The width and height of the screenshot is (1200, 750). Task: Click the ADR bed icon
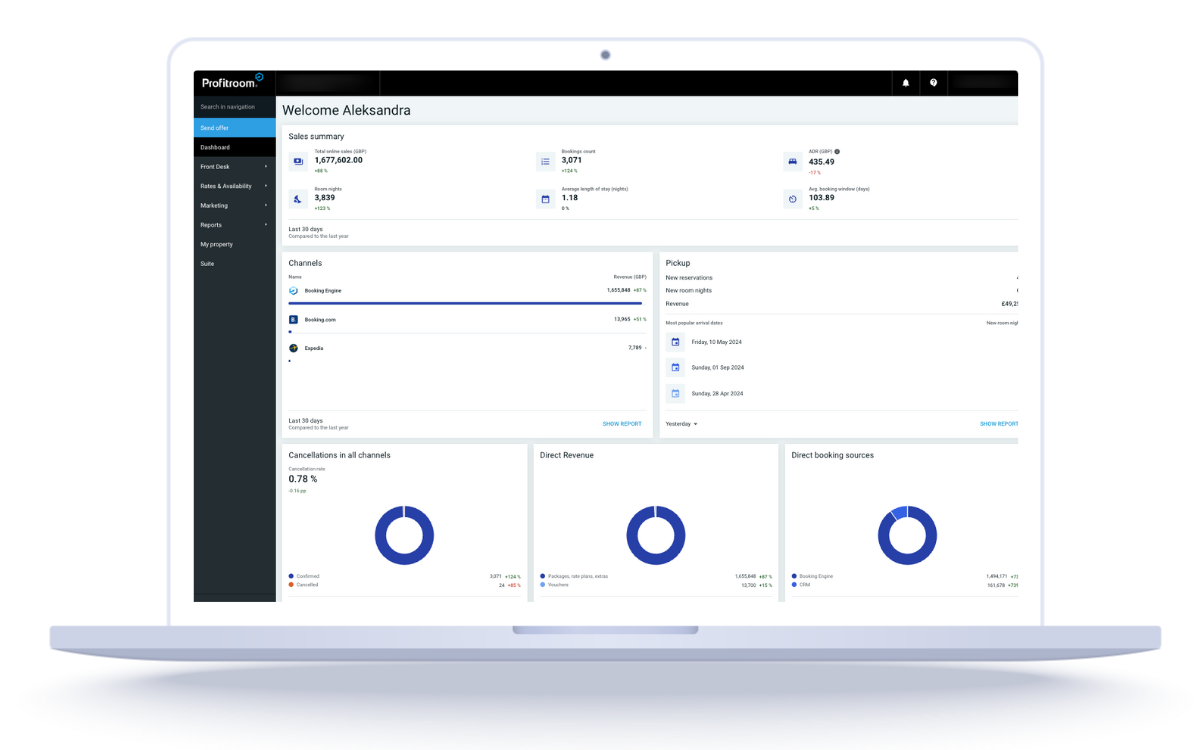tap(792, 161)
